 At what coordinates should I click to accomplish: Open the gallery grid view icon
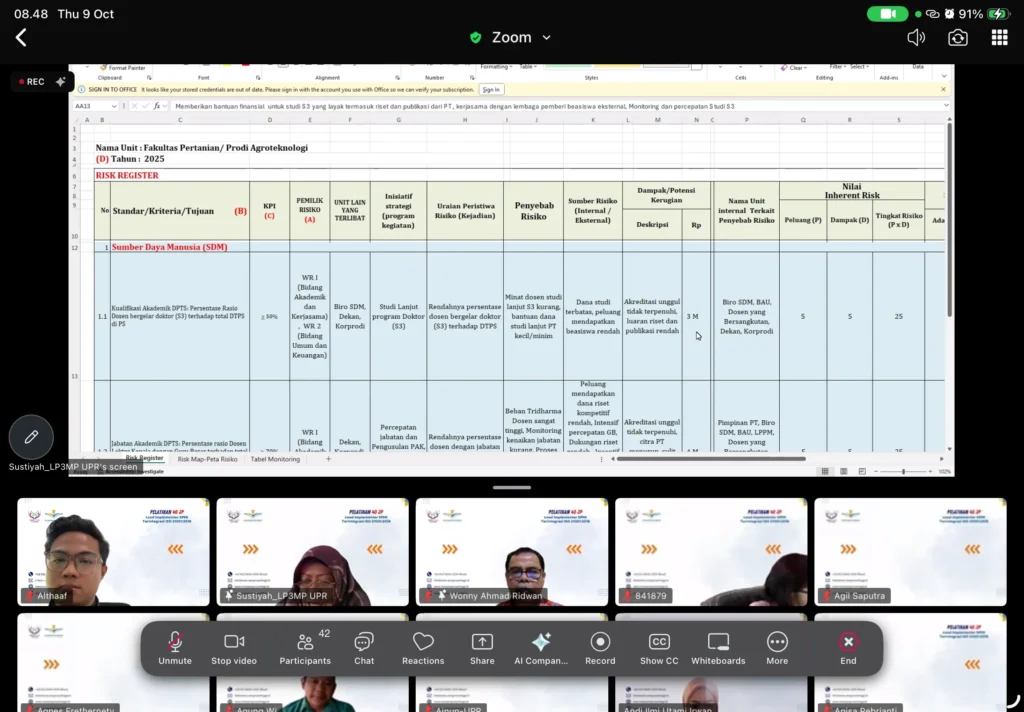[x=999, y=38]
